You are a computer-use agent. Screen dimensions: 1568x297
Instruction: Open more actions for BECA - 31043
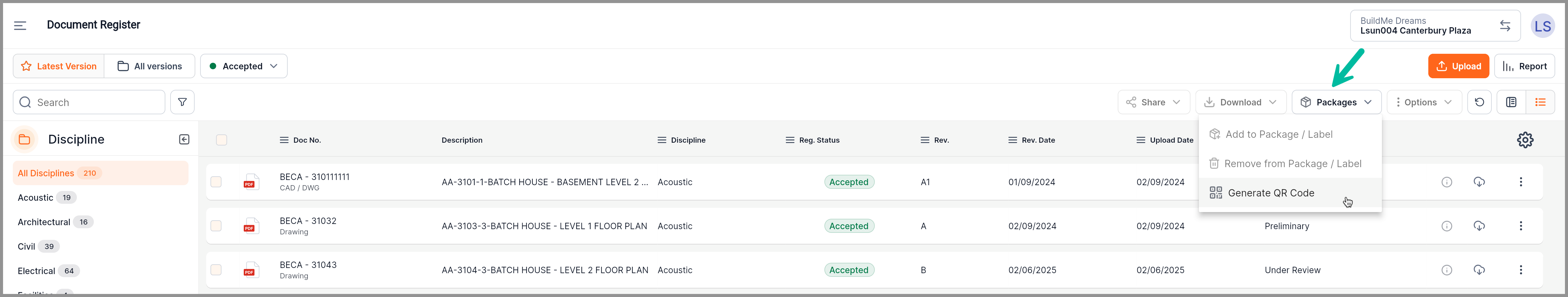click(1520, 269)
